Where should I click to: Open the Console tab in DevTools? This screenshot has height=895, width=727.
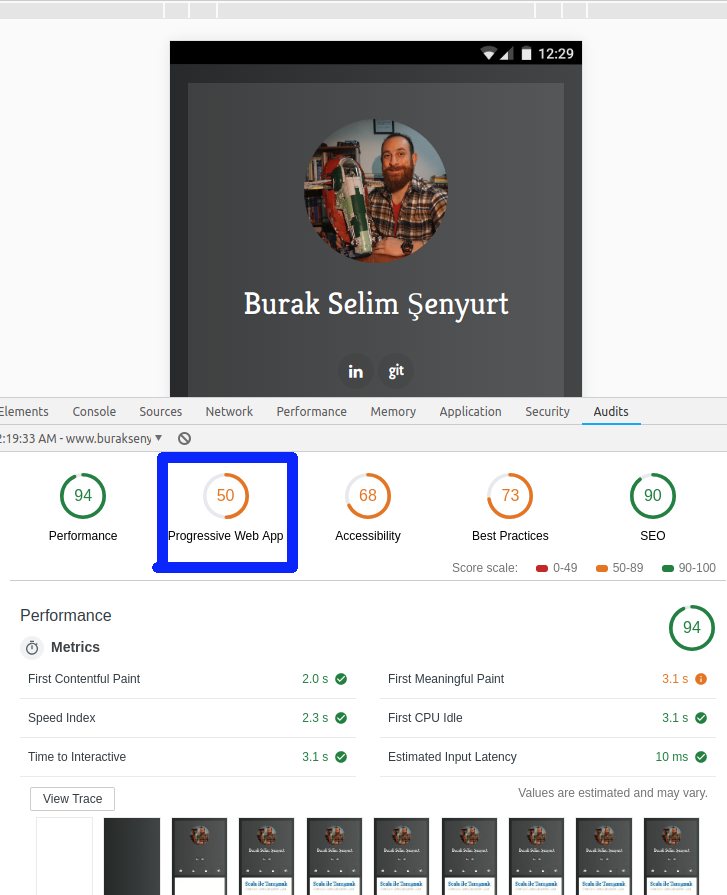(x=94, y=412)
